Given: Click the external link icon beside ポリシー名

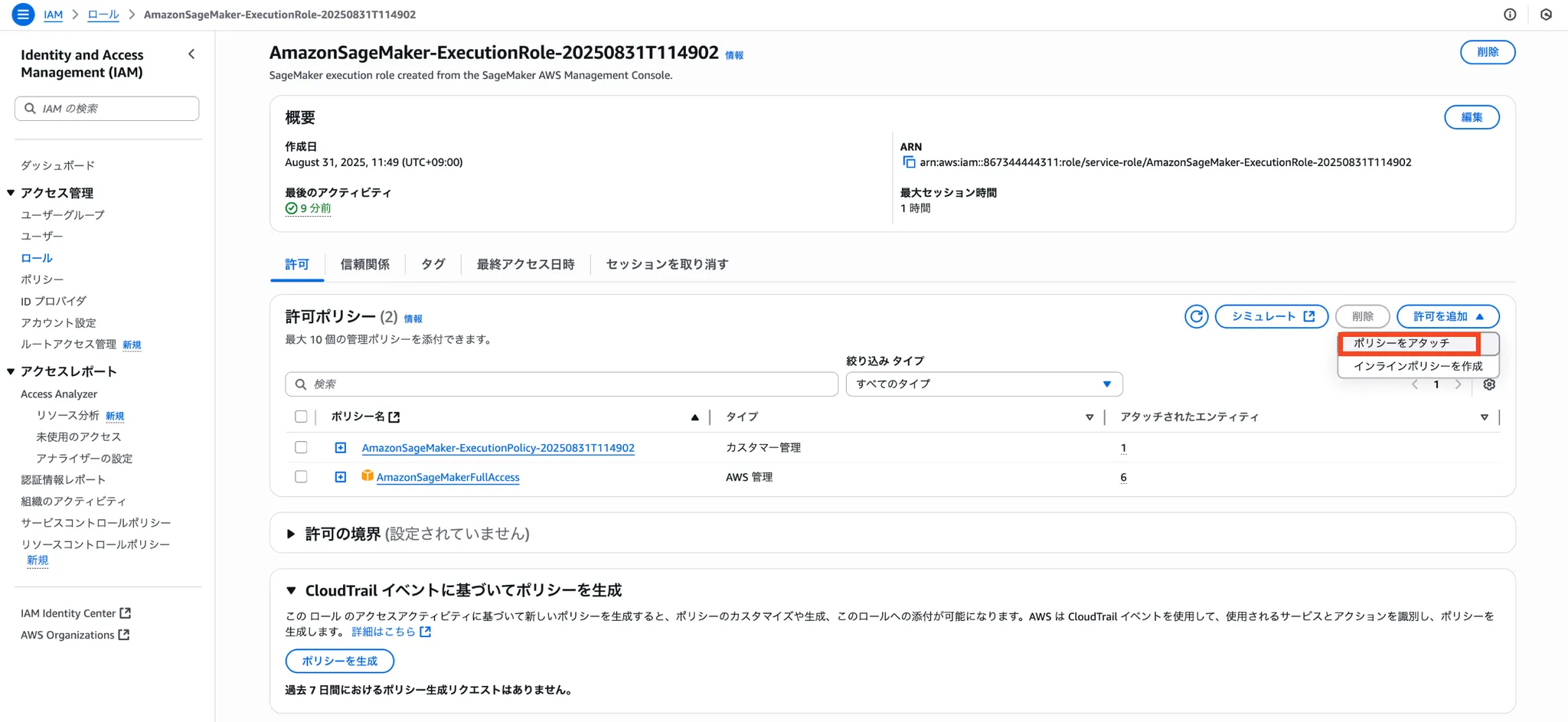Looking at the screenshot, I should coord(394,417).
